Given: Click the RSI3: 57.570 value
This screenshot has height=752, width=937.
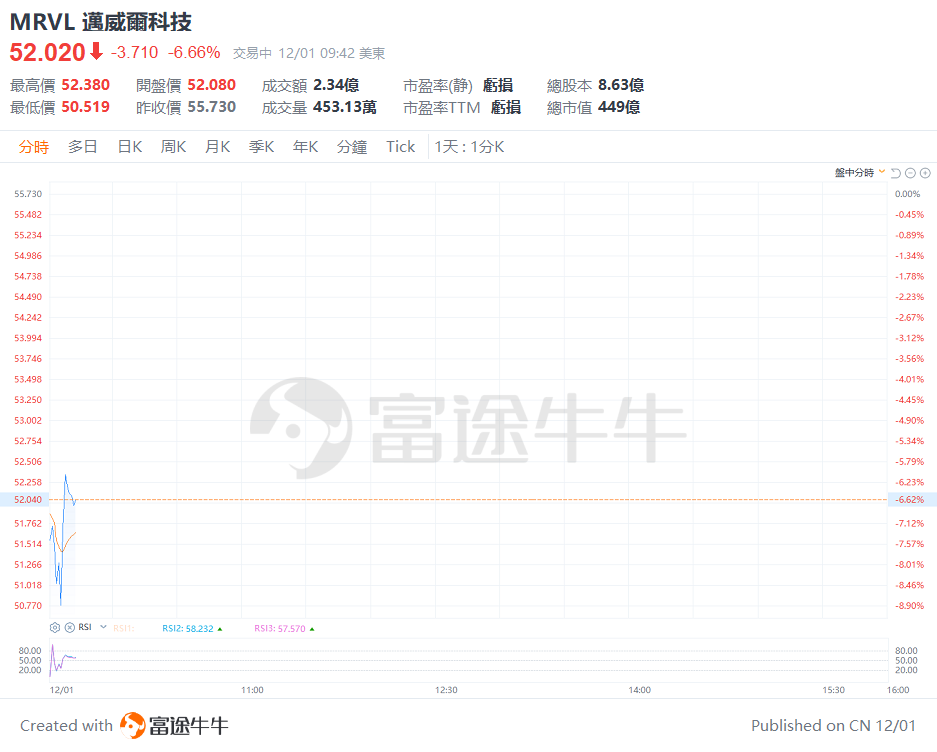Looking at the screenshot, I should (x=280, y=628).
